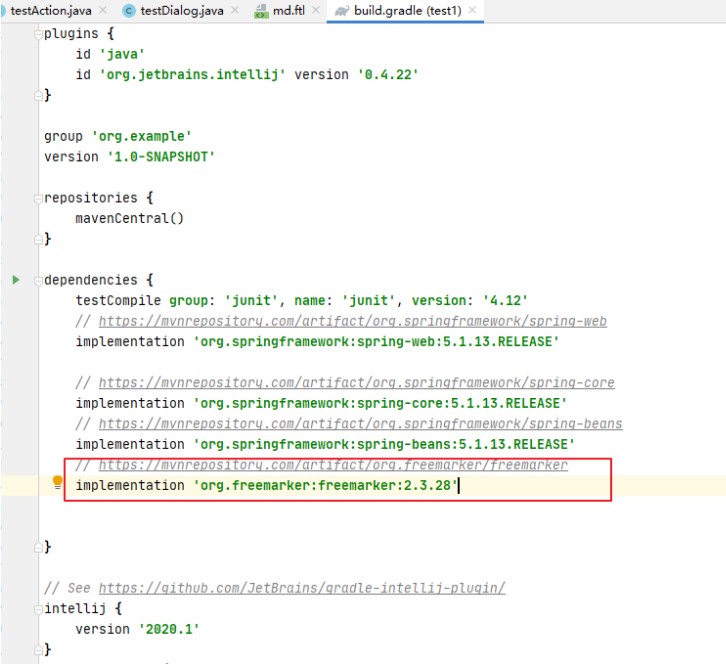Click the 'org.jetbrains.intellij' plugin id string
This screenshot has width=726, height=666.
192,75
